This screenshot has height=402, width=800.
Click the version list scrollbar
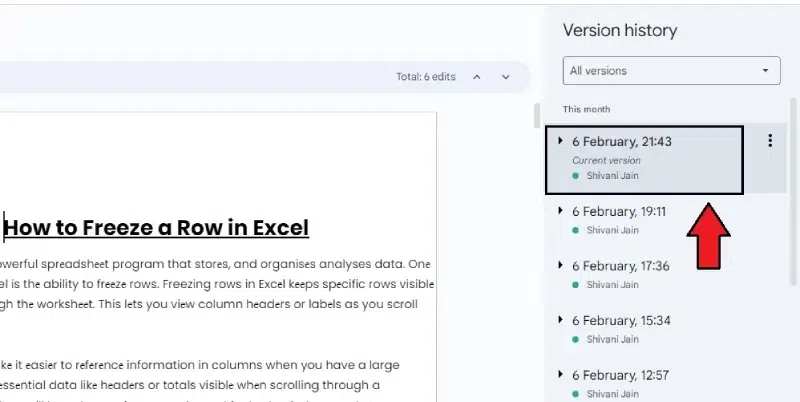click(x=793, y=191)
